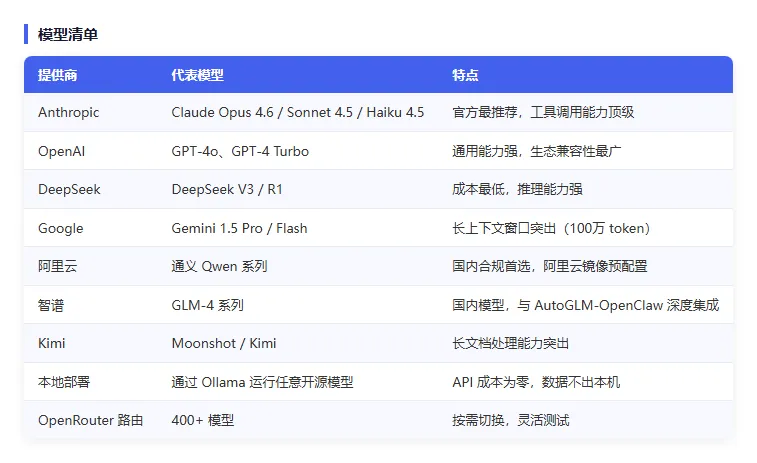757x463 pixels.
Task: Click the Claude Opus 4.6 / Sonnet 4.5 cell
Action: pyautogui.click(x=297, y=112)
